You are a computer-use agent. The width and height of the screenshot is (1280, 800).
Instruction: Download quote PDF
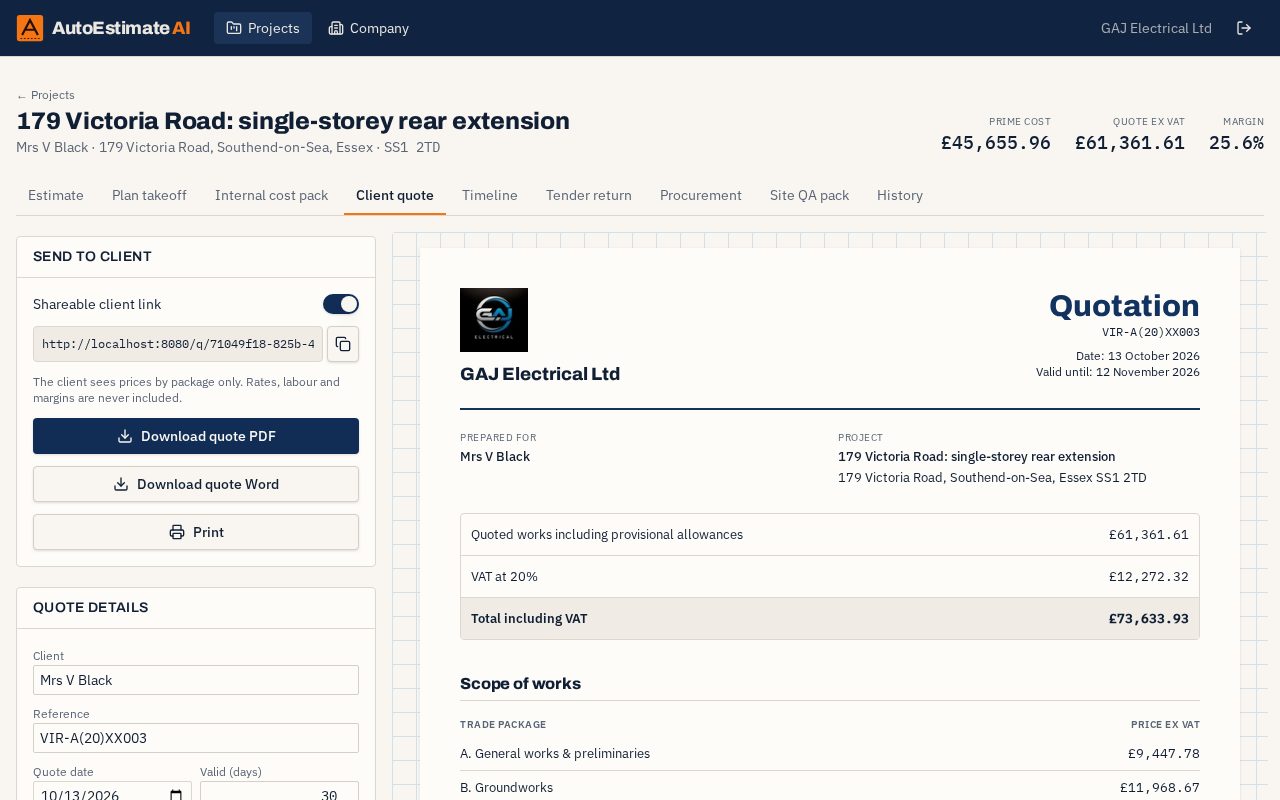coord(196,436)
